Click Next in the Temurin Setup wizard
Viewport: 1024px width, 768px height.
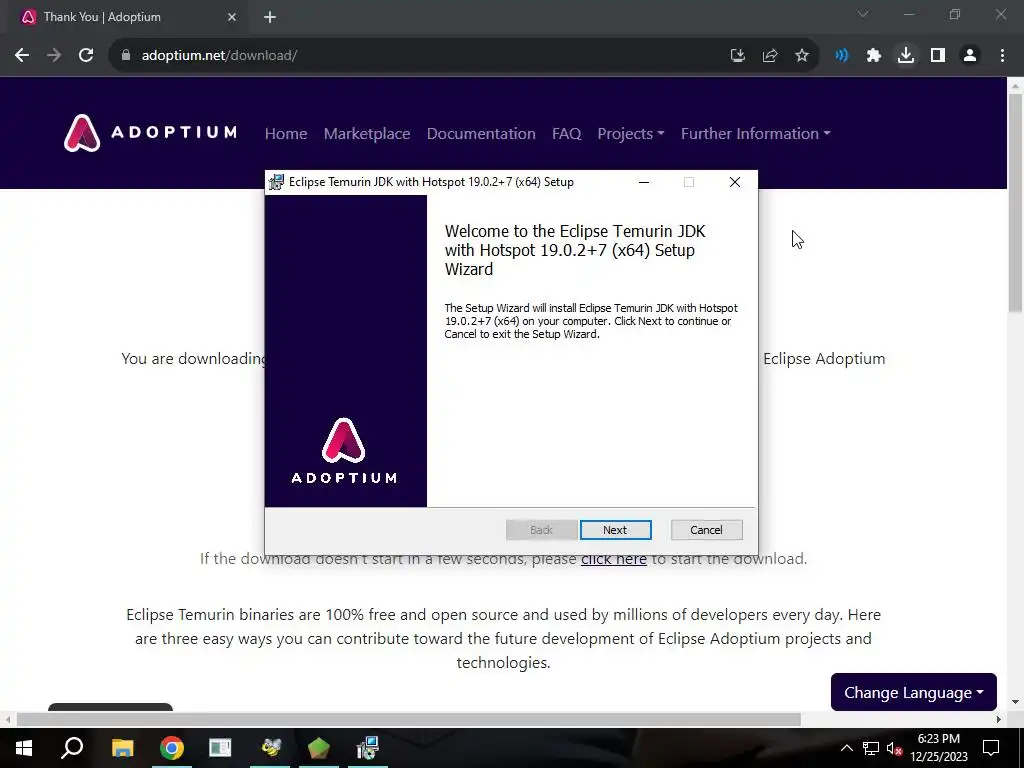615,530
